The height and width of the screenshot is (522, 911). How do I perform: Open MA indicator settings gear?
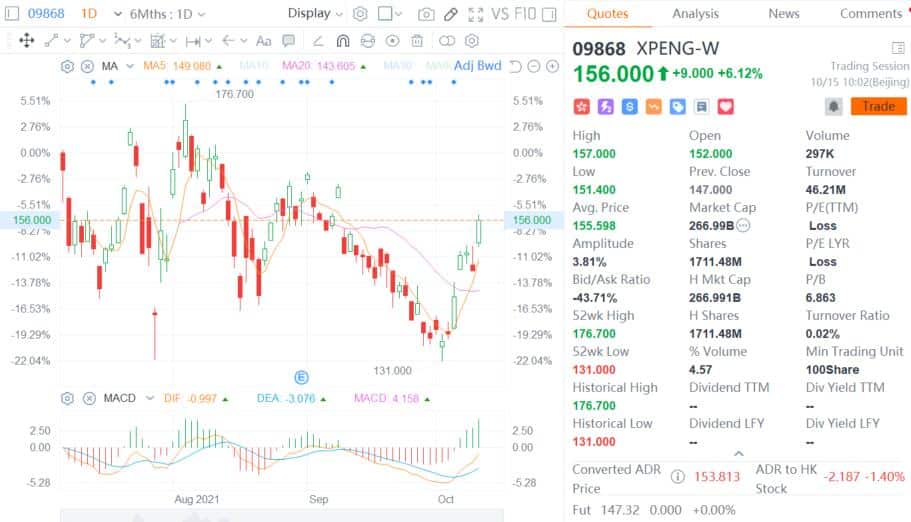tap(67, 66)
